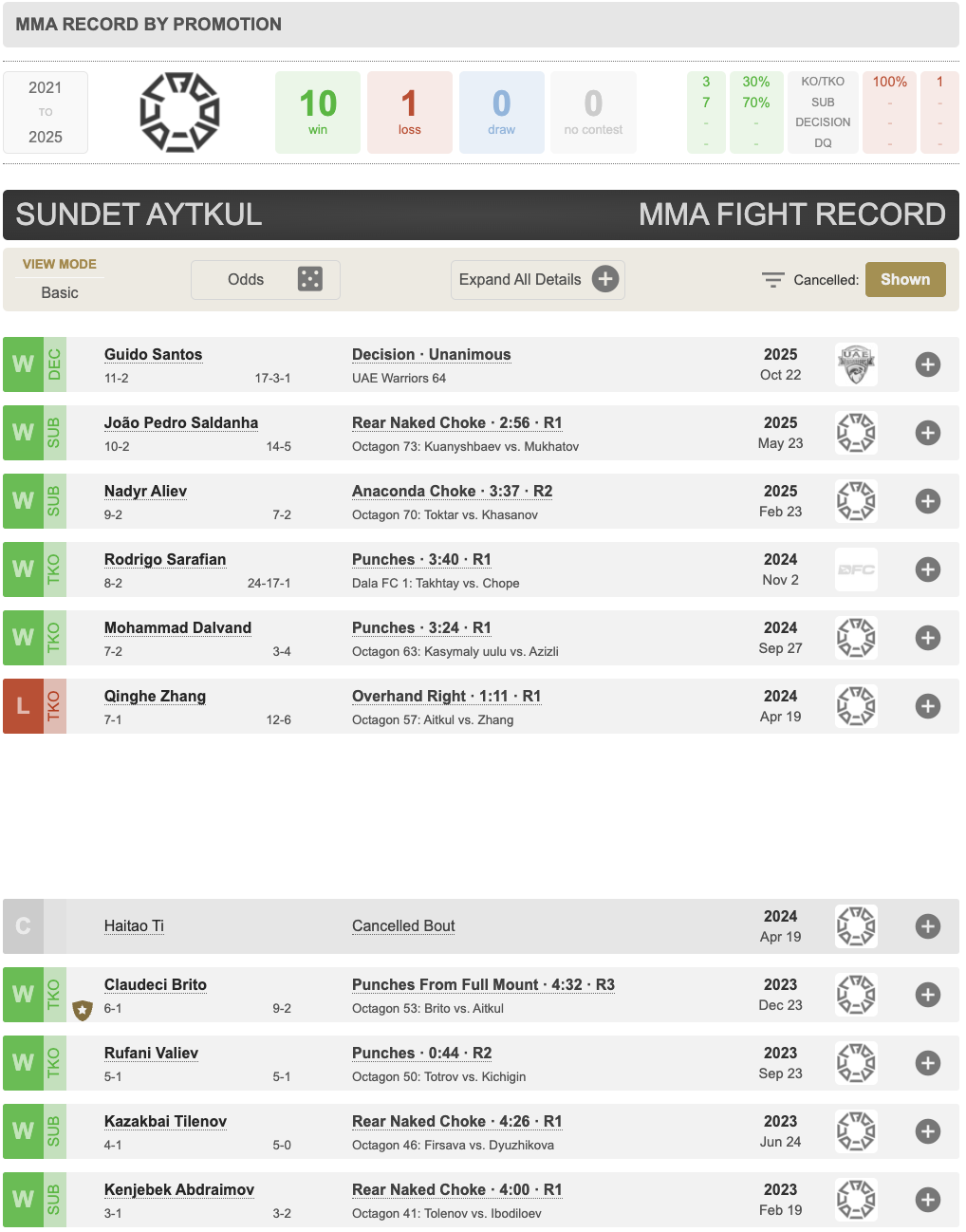Image resolution: width=966 pixels, height=1232 pixels.
Task: Click the Octagon promotion logo in summary
Action: point(179,112)
